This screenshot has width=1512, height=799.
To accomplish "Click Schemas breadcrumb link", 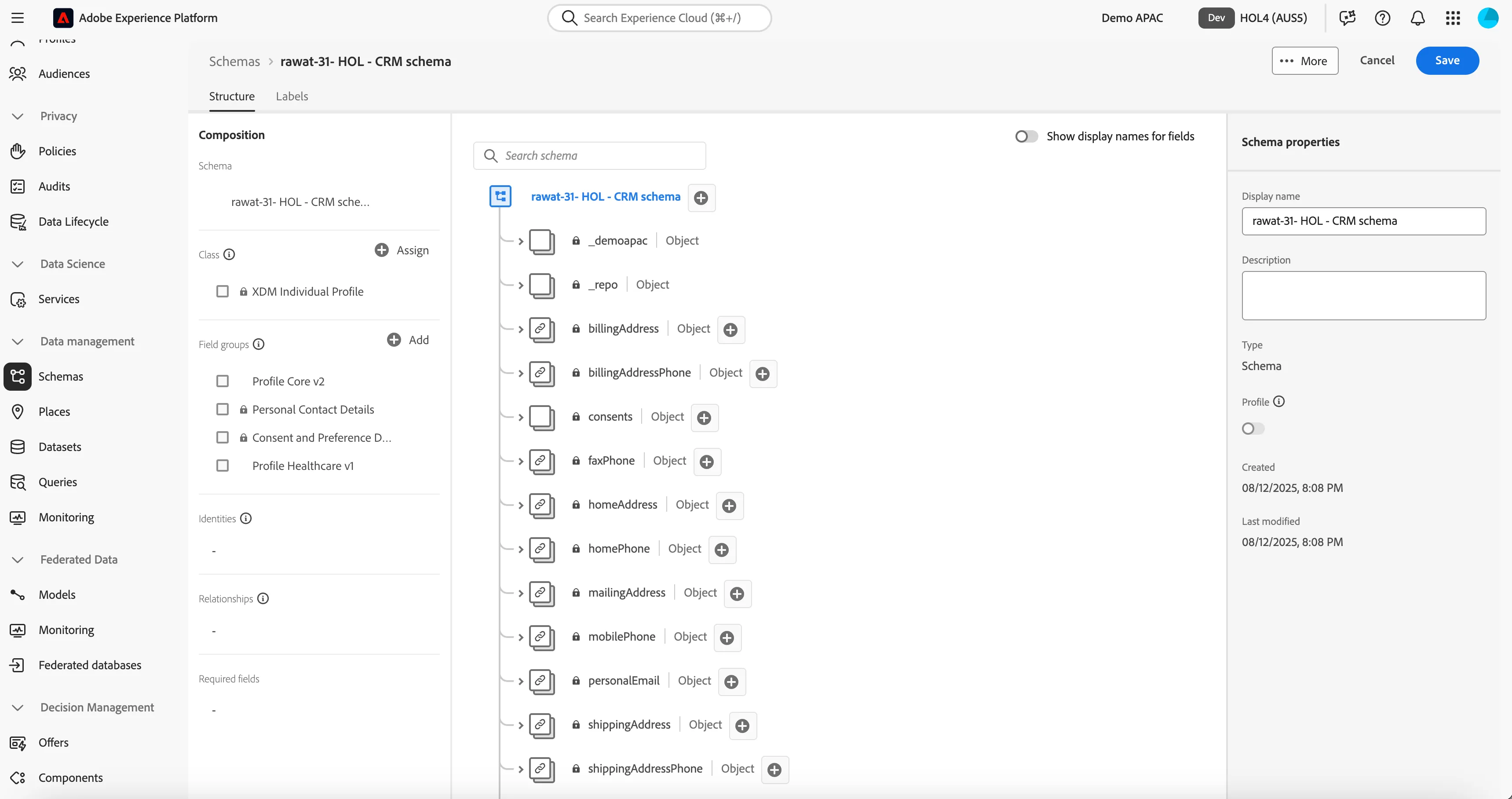I will pyautogui.click(x=234, y=62).
